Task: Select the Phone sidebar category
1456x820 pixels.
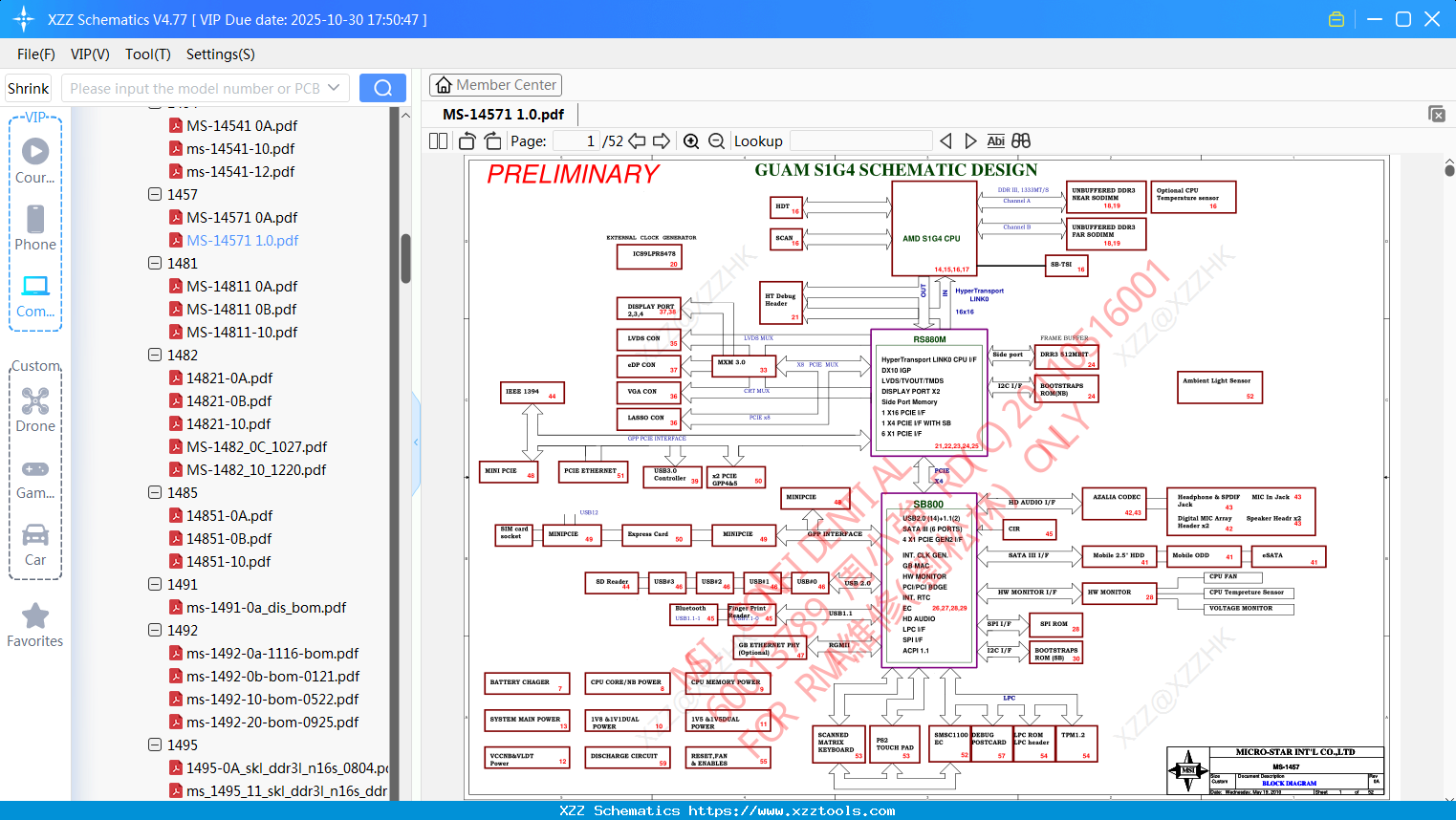Action: [35, 227]
